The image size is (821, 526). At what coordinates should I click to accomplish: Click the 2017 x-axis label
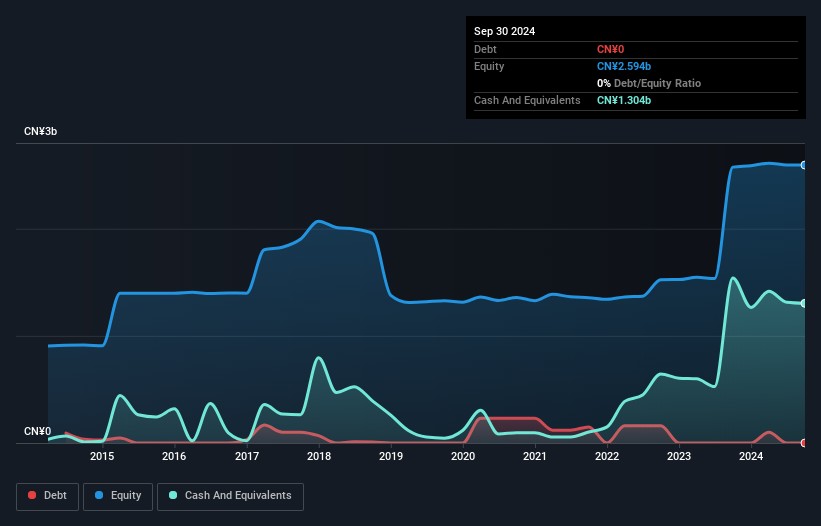[x=247, y=456]
